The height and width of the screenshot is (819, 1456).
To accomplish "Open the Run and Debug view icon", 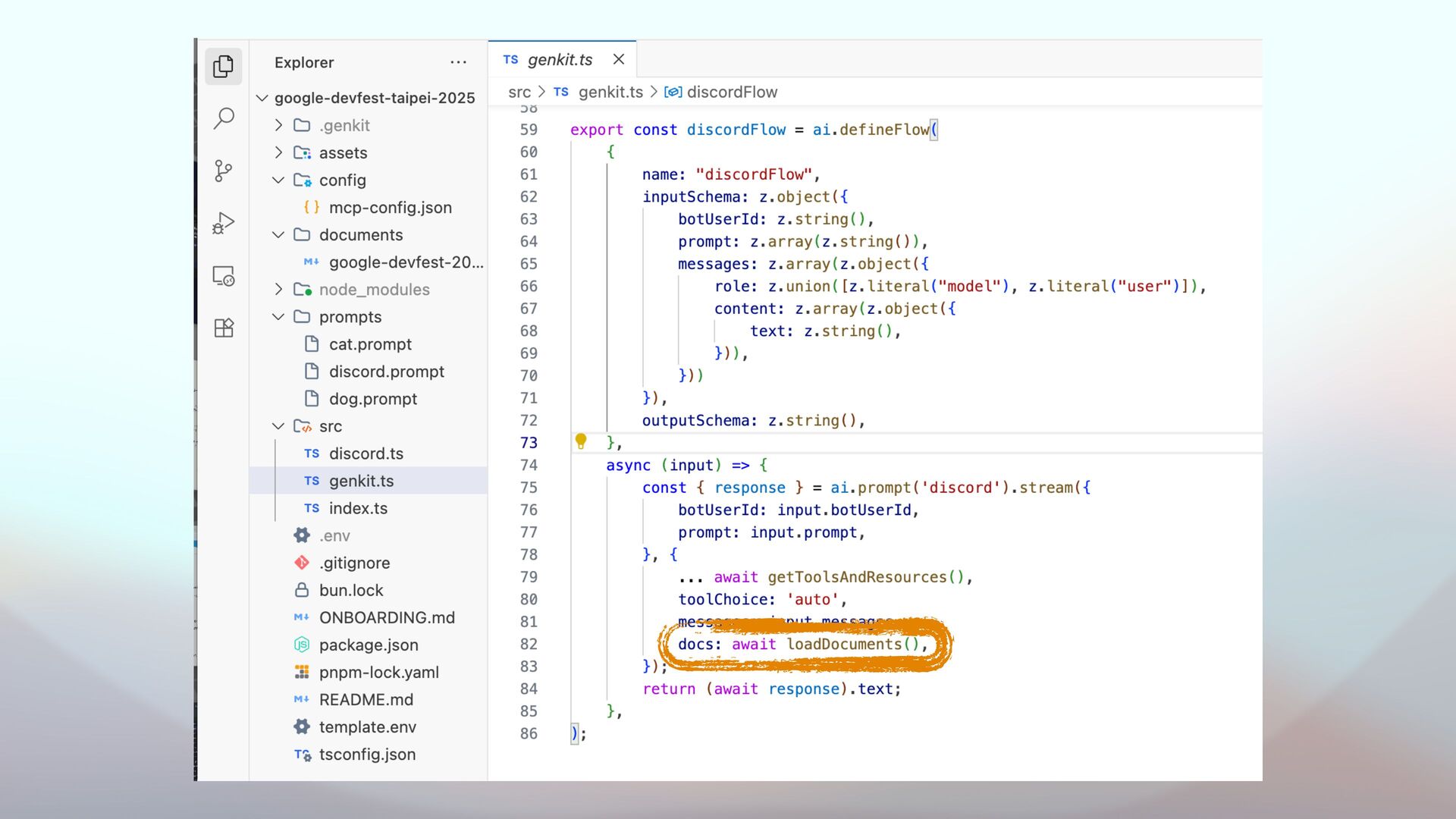I will 223,223.
